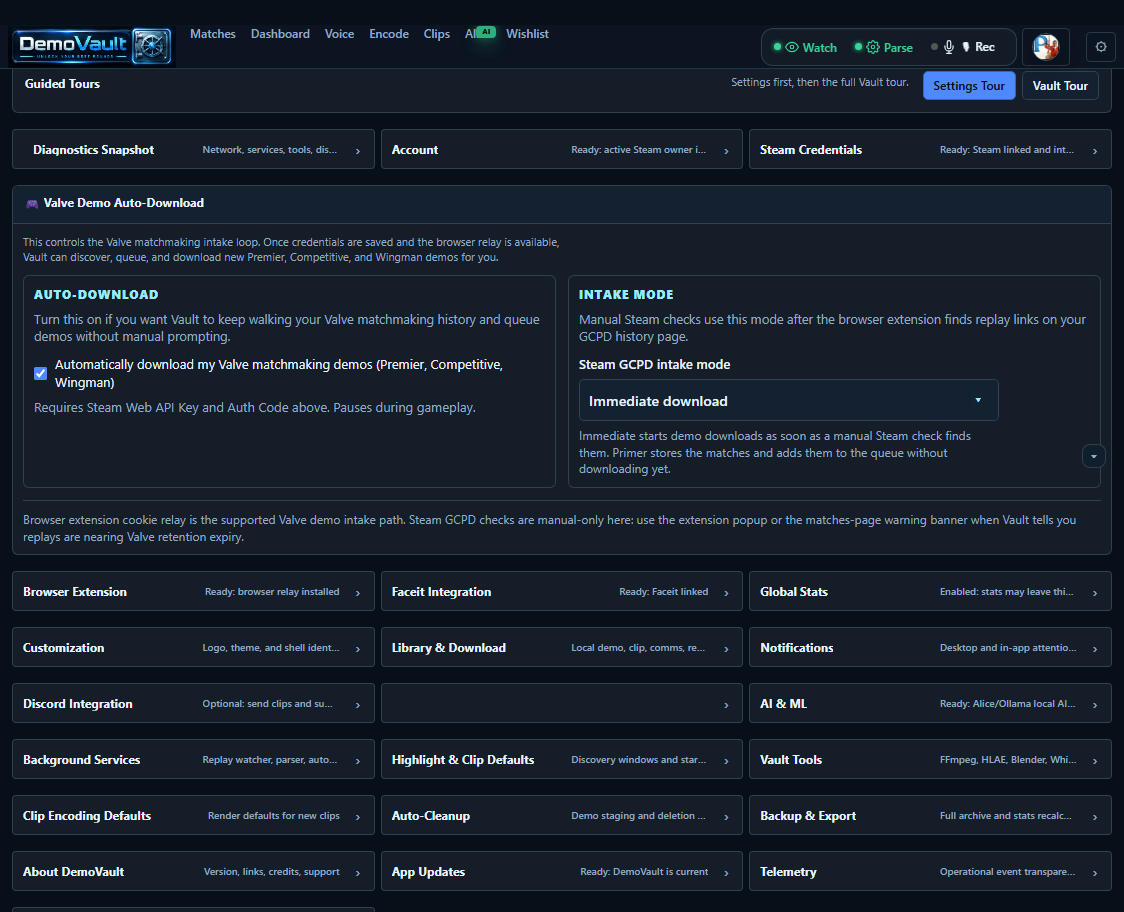Open the Notifications section
Screen dimensions: 1124x912
click(930, 647)
